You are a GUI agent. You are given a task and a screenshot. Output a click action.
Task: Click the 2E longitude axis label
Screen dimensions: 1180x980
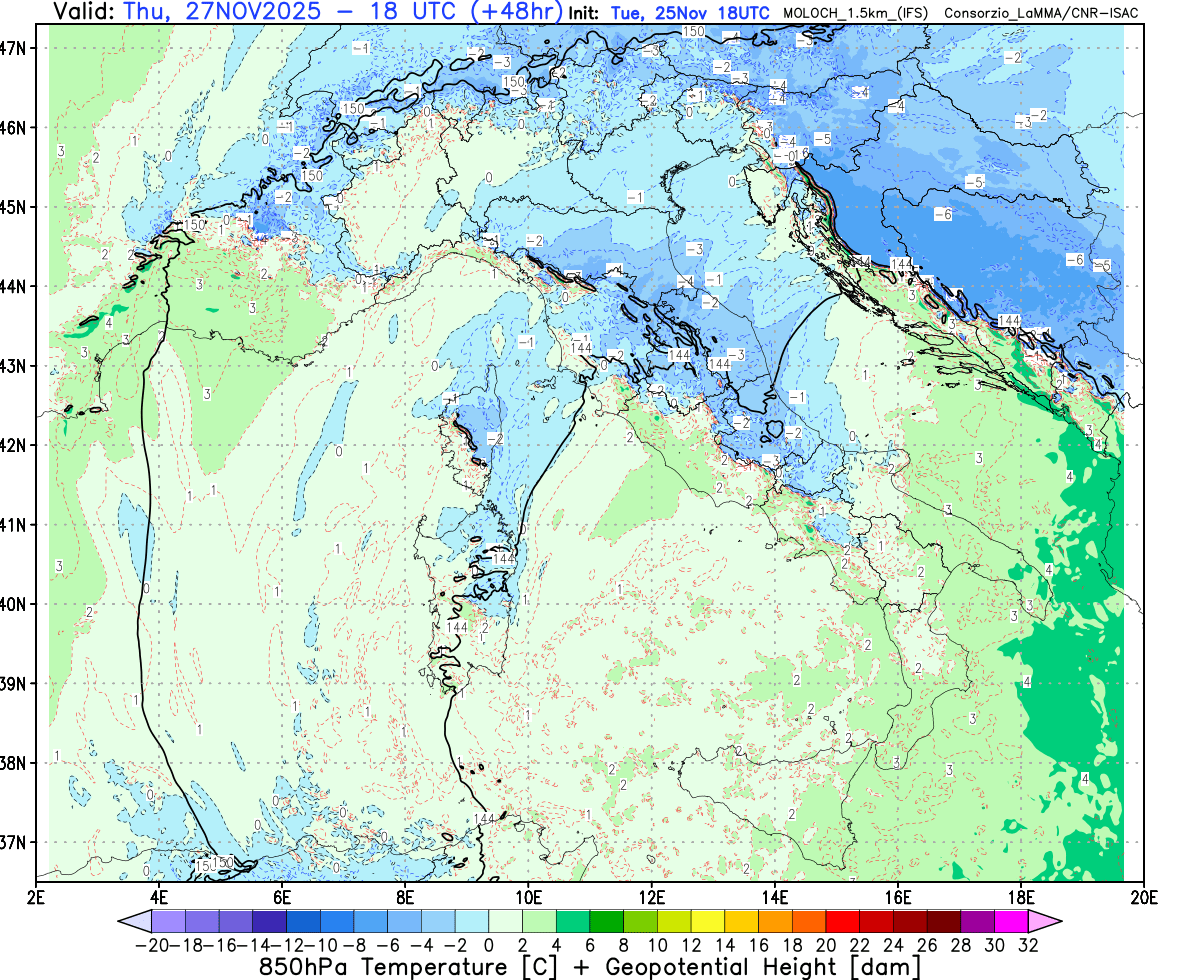tap(37, 894)
